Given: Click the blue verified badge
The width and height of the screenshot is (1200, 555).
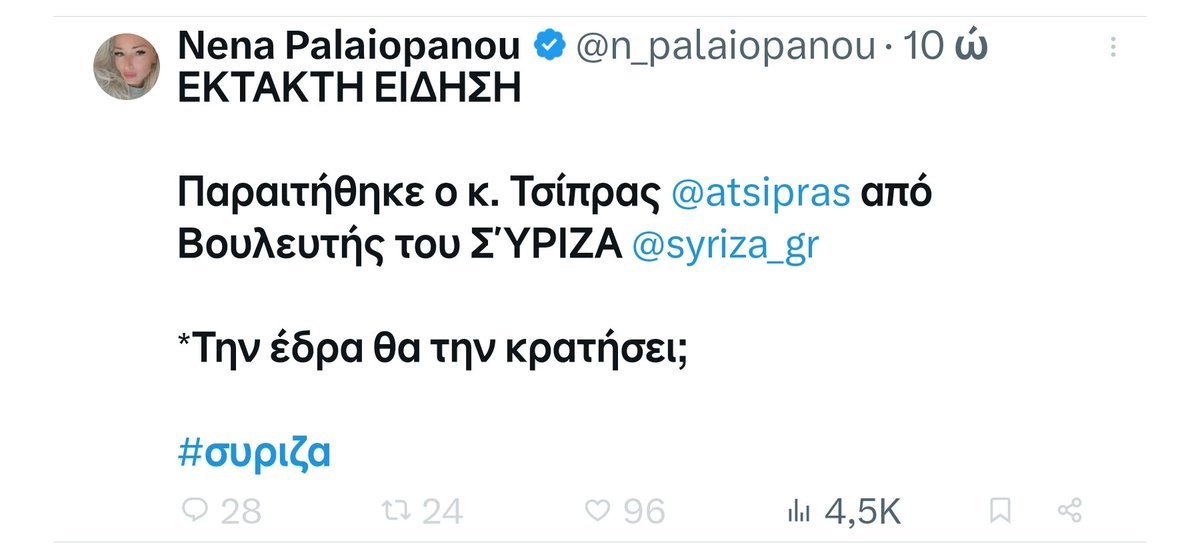Looking at the screenshot, I should pyautogui.click(x=551, y=45).
